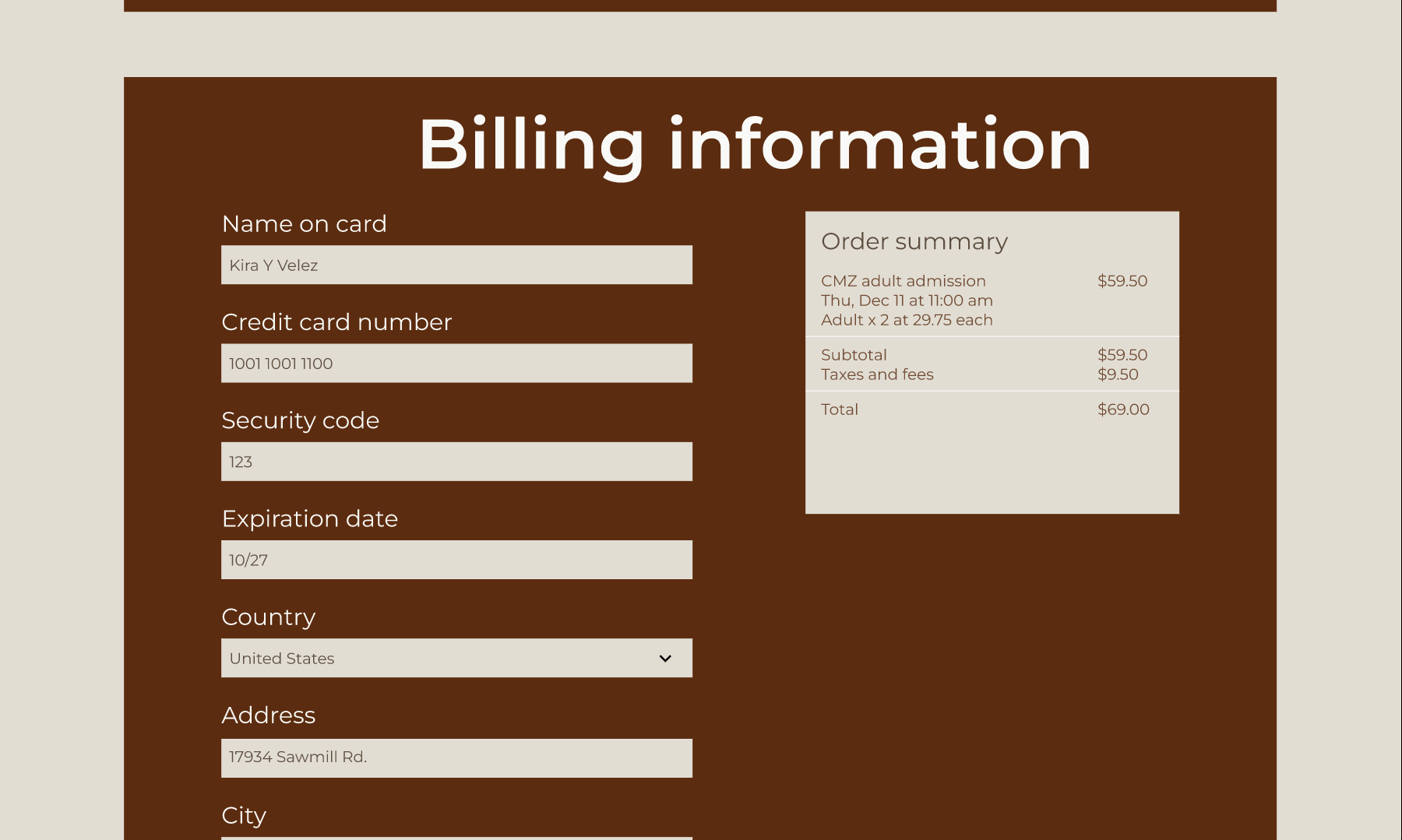Viewport: 1402px width, 840px height.
Task: Select the entered name Kira Y Velez
Action: click(273, 265)
